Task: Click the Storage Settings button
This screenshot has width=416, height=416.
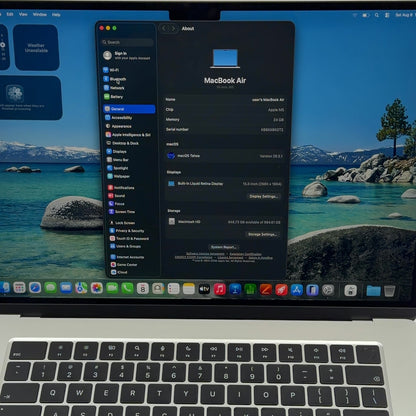Action: (262, 234)
